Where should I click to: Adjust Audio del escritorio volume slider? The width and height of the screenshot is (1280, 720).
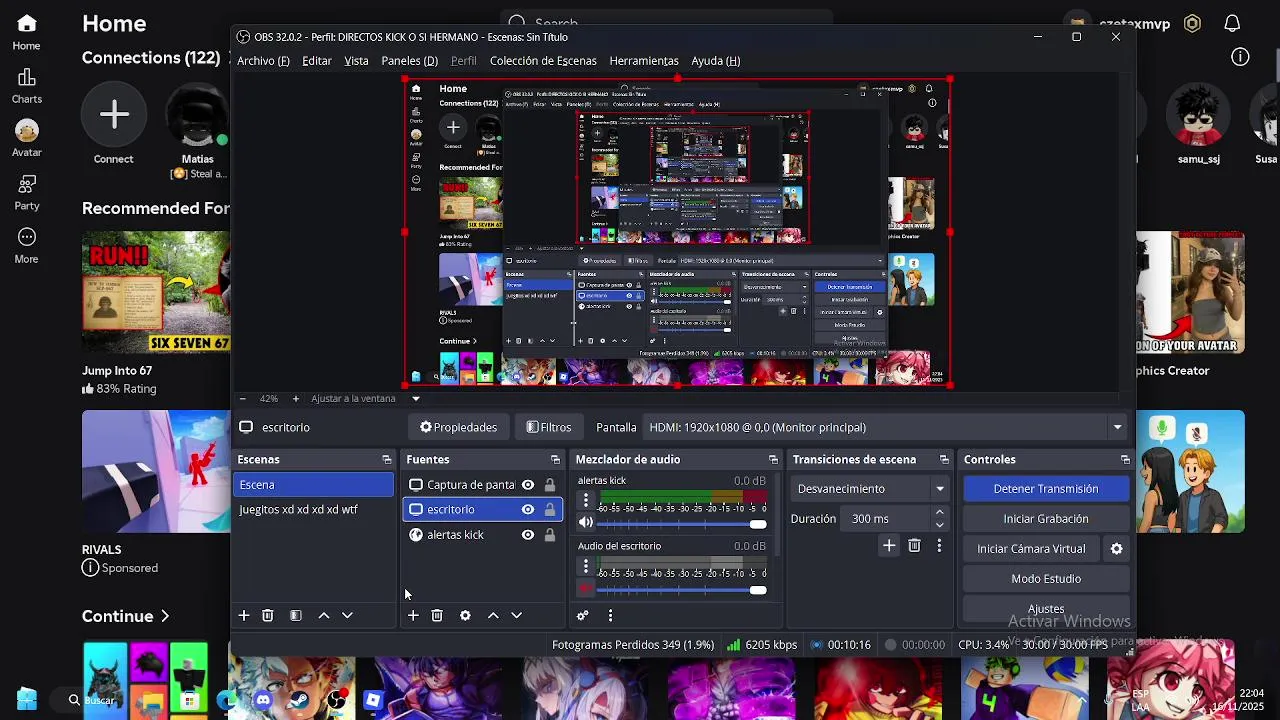point(682,590)
